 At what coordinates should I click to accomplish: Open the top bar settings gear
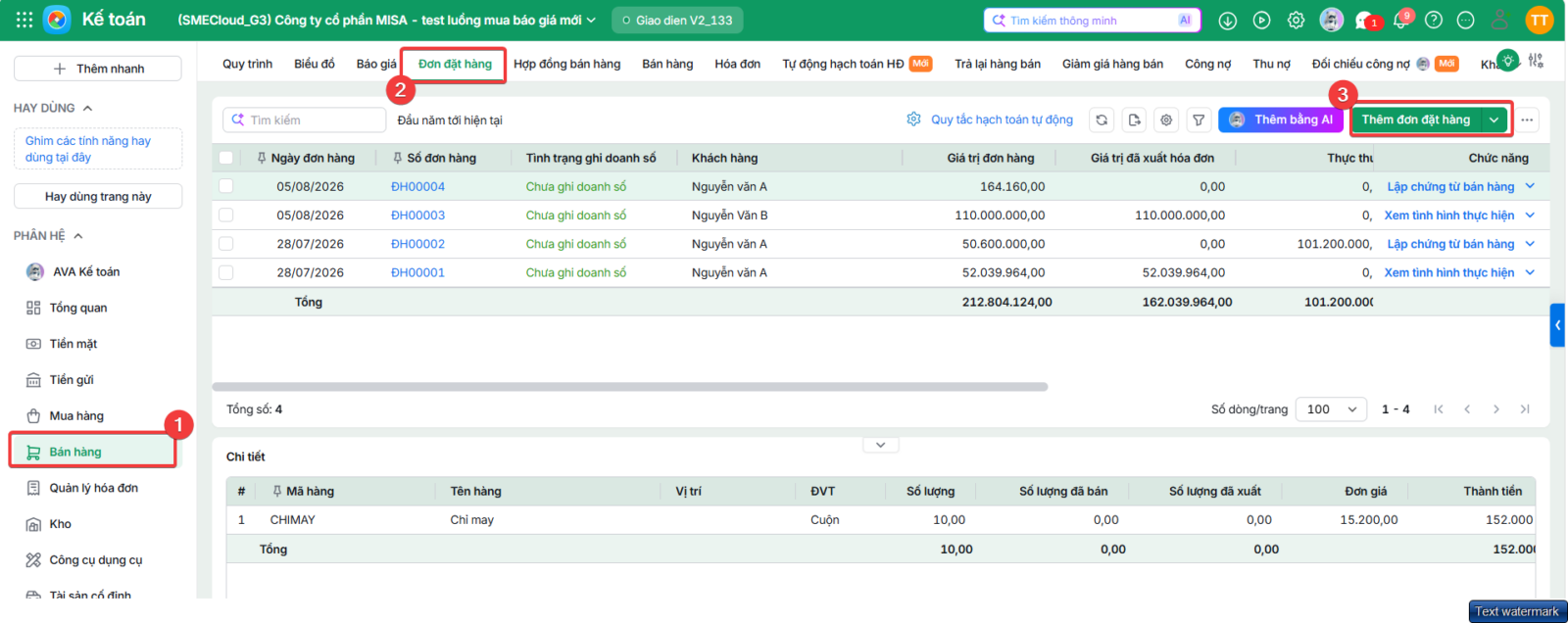(x=1296, y=20)
